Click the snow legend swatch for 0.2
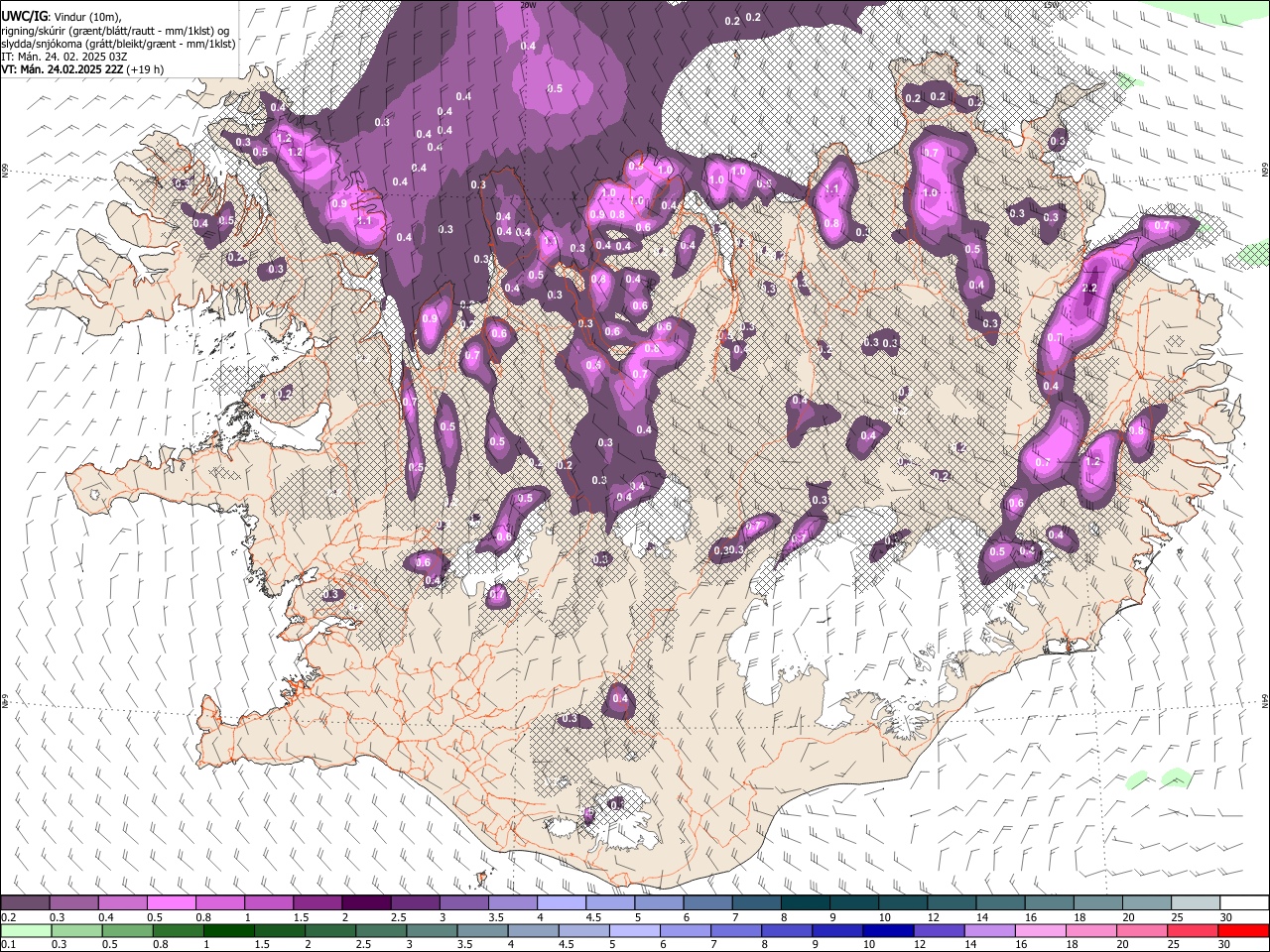Image resolution: width=1270 pixels, height=952 pixels. 25,902
